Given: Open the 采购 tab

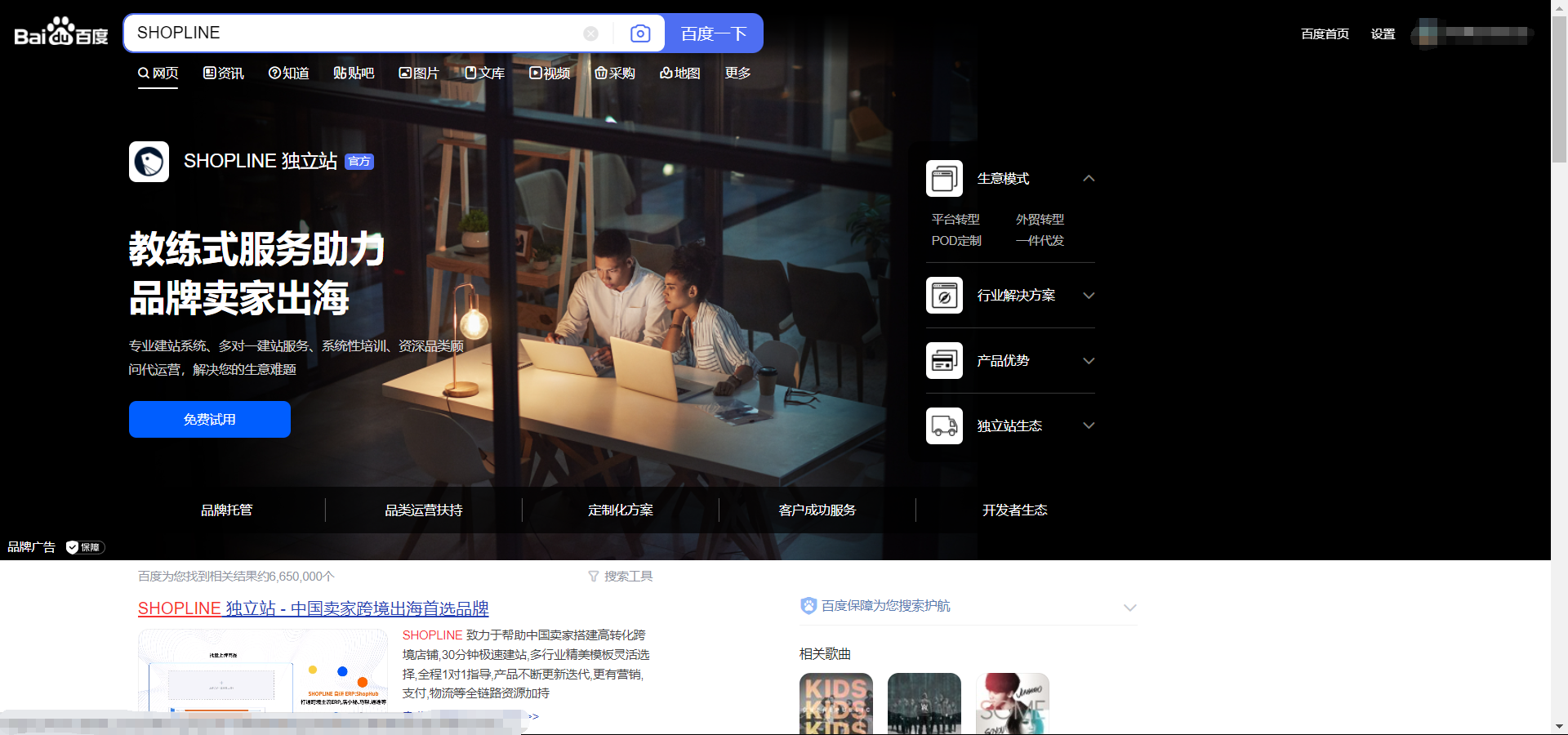Looking at the screenshot, I should click(x=615, y=73).
